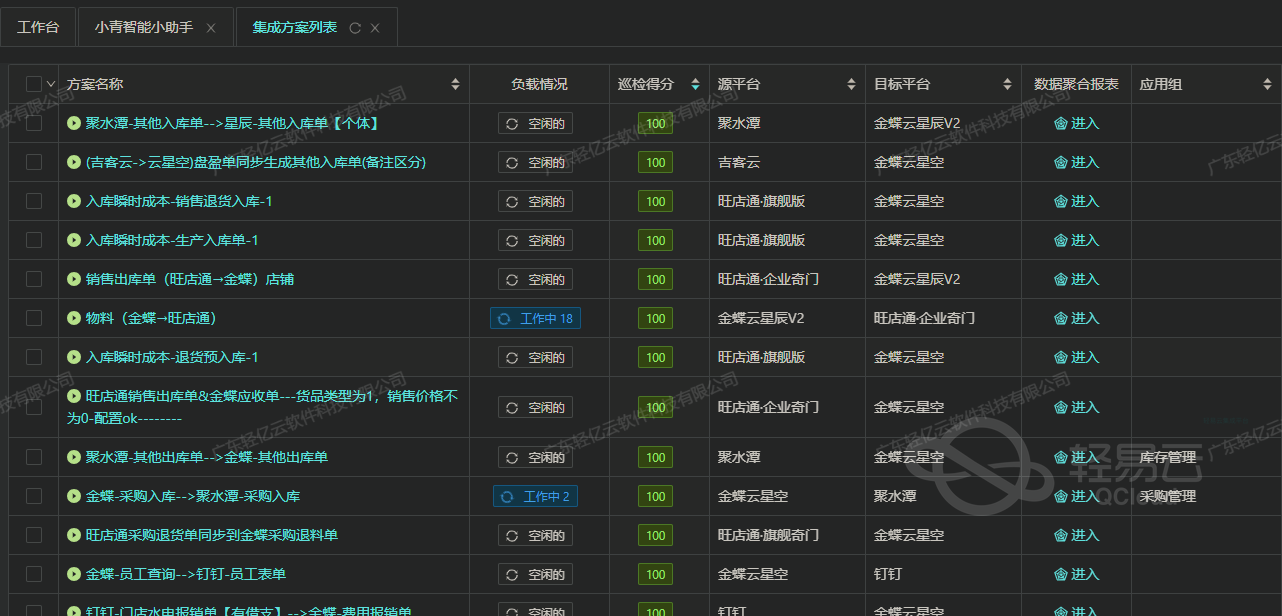The height and width of the screenshot is (616, 1282).
Task: Click the 工作中 18 status badge
Action: (535, 318)
